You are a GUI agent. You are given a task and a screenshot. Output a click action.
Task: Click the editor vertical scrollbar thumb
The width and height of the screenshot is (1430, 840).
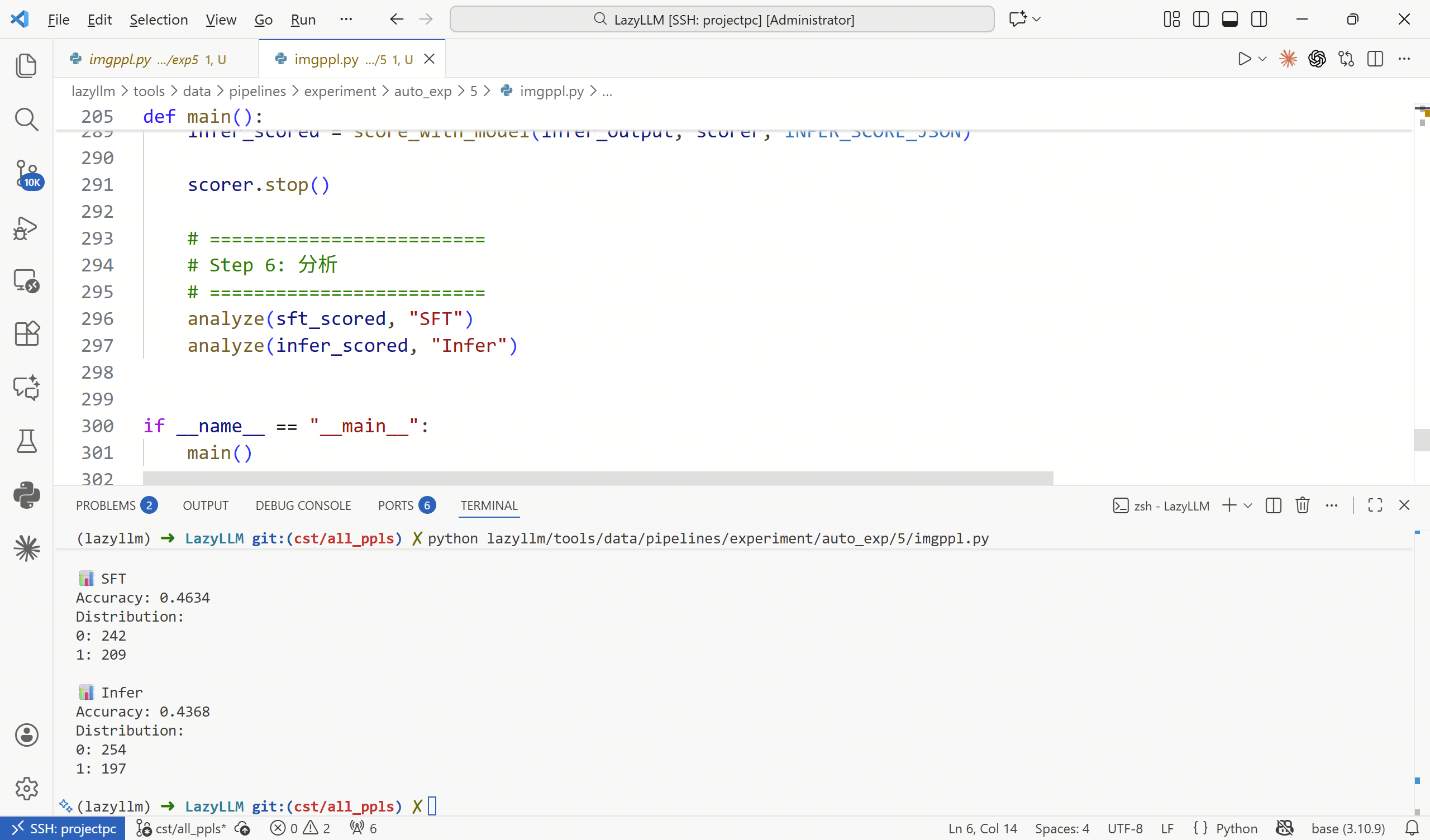pos(1422,440)
